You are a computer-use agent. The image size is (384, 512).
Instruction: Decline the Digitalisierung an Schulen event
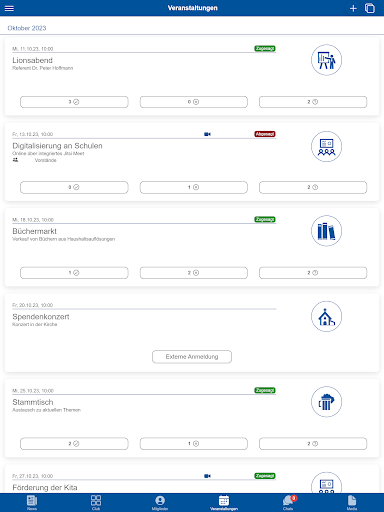tap(194, 187)
